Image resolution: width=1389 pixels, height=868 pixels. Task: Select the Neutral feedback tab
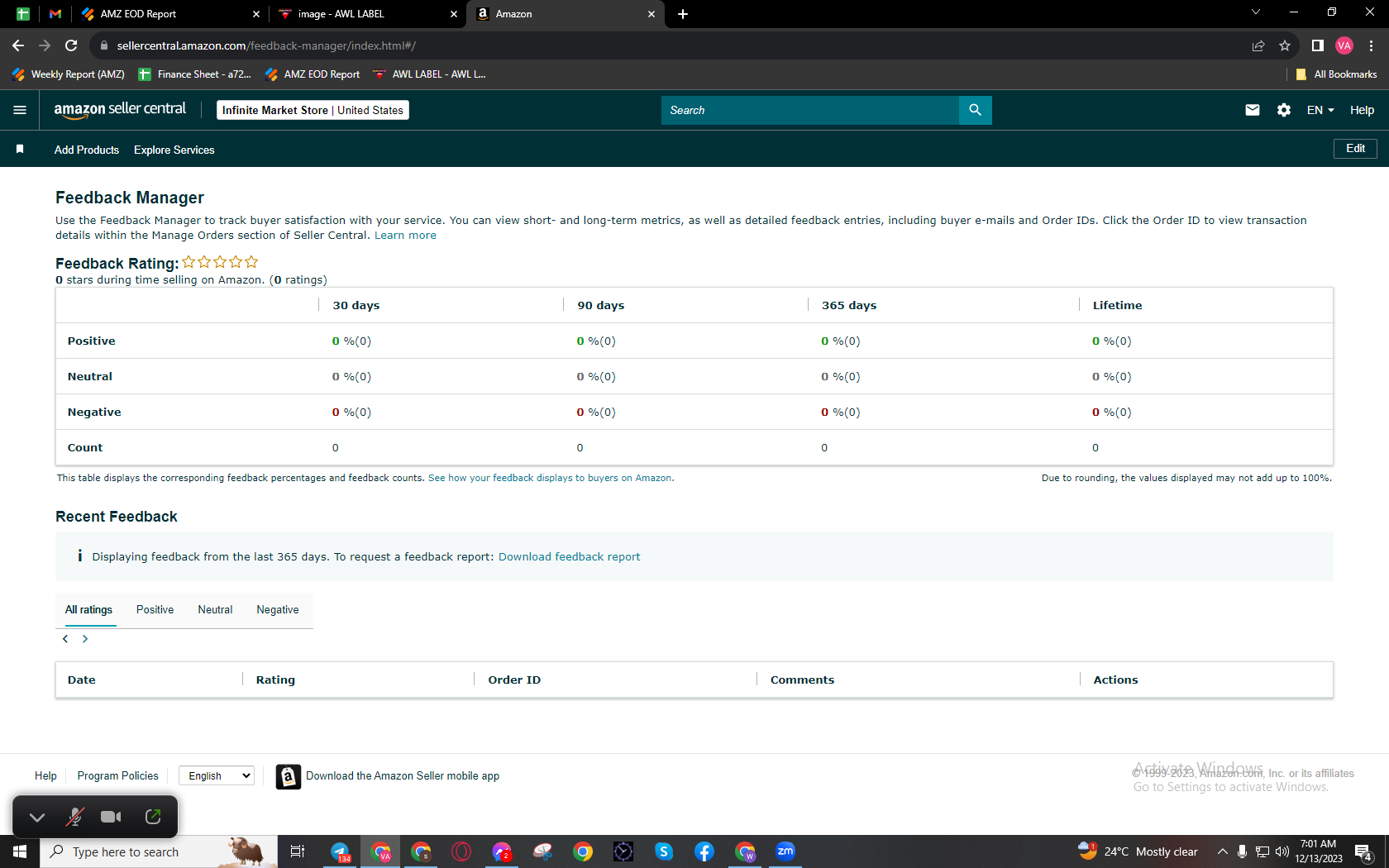215,610
